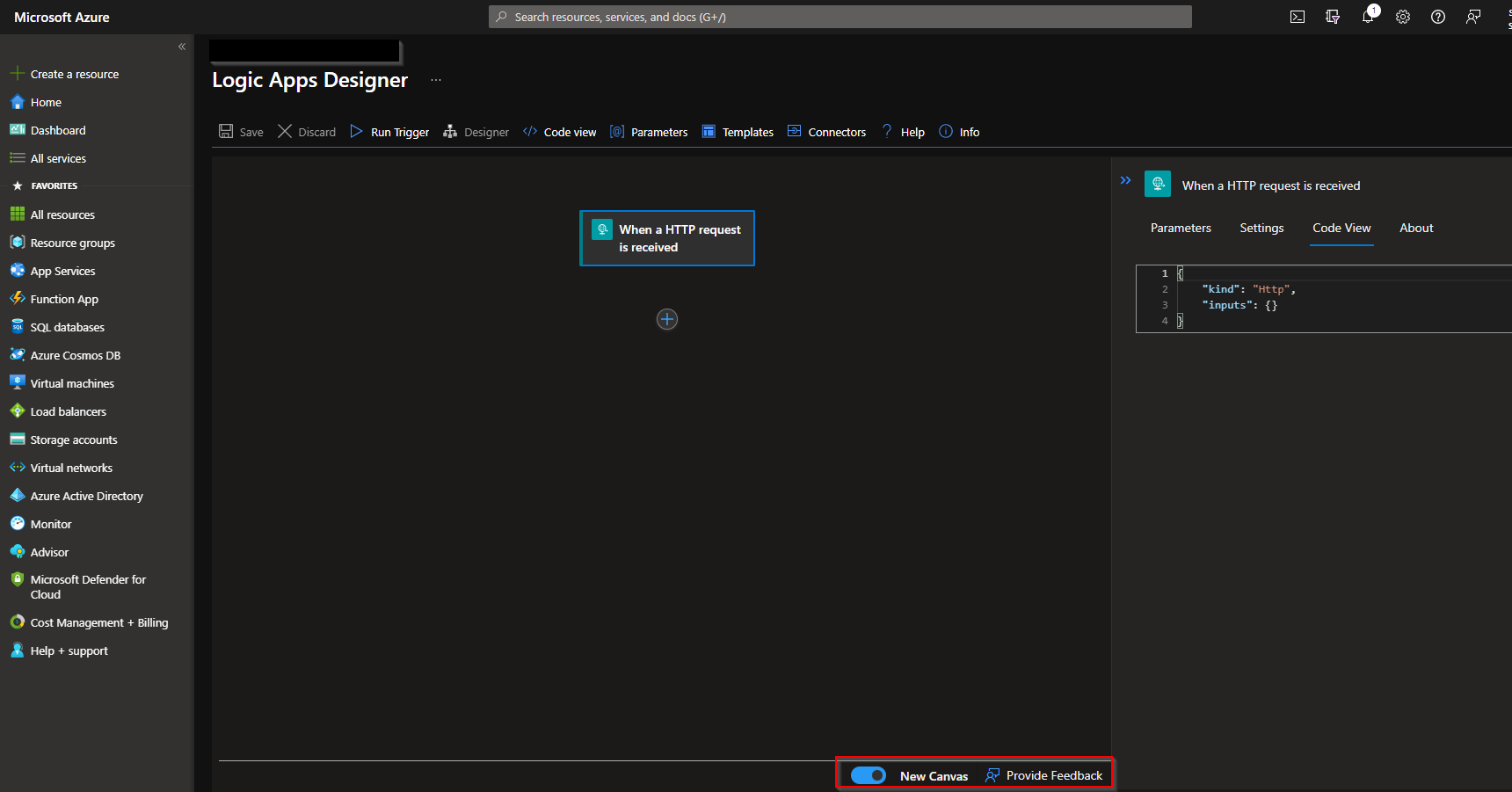This screenshot has width=1512, height=792.
Task: Toggle the New Canvas switch
Action: 869,775
